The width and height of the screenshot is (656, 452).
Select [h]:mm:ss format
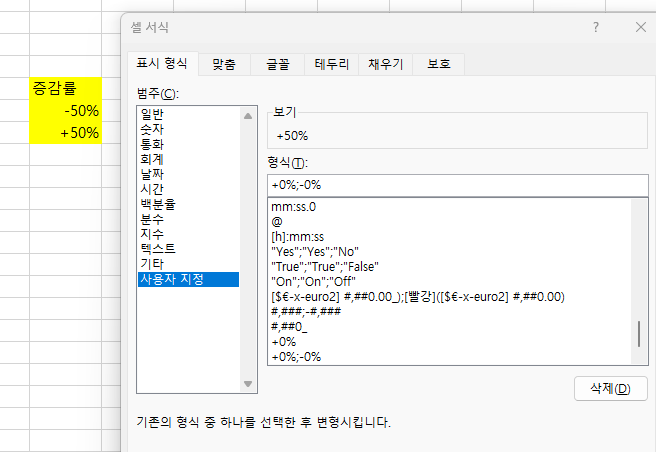point(450,237)
